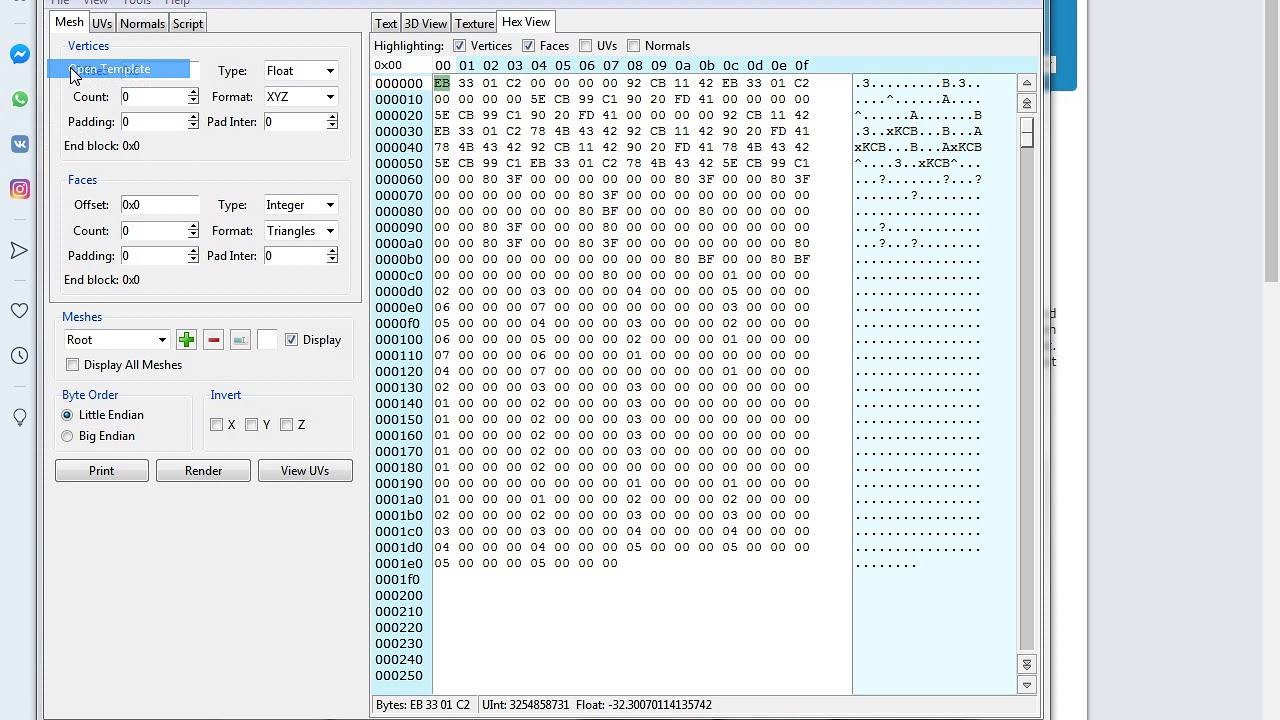Open Faces Type dropdown showing Integer

pyautogui.click(x=300, y=205)
